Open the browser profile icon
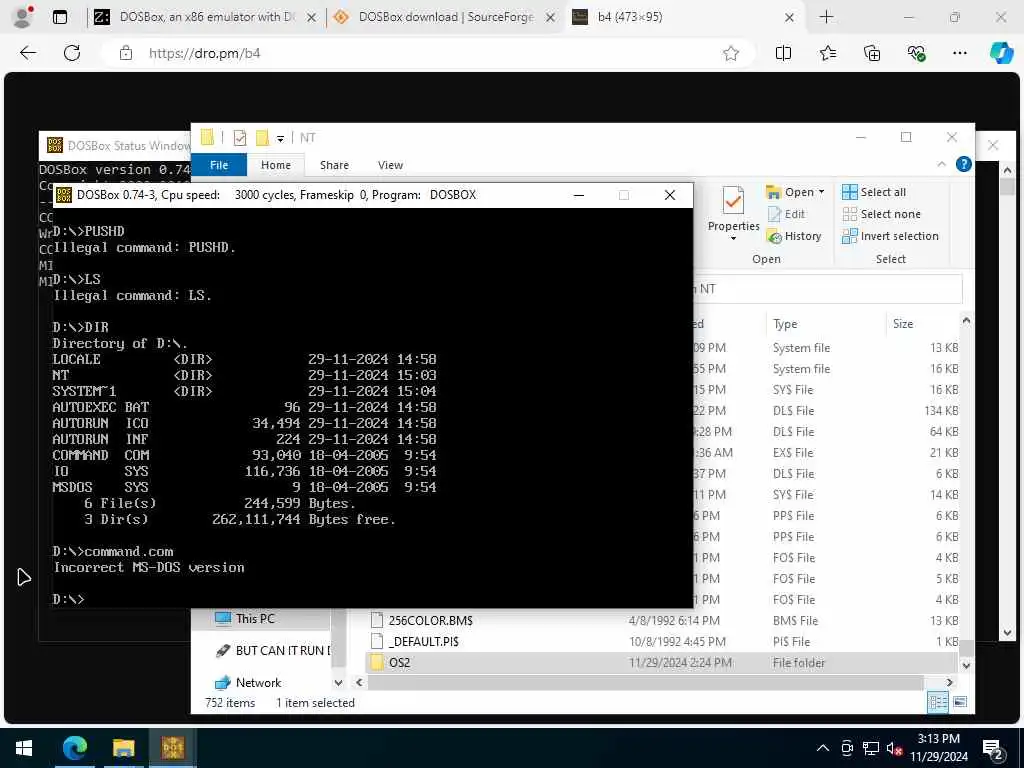This screenshot has height=768, width=1024. [23, 17]
